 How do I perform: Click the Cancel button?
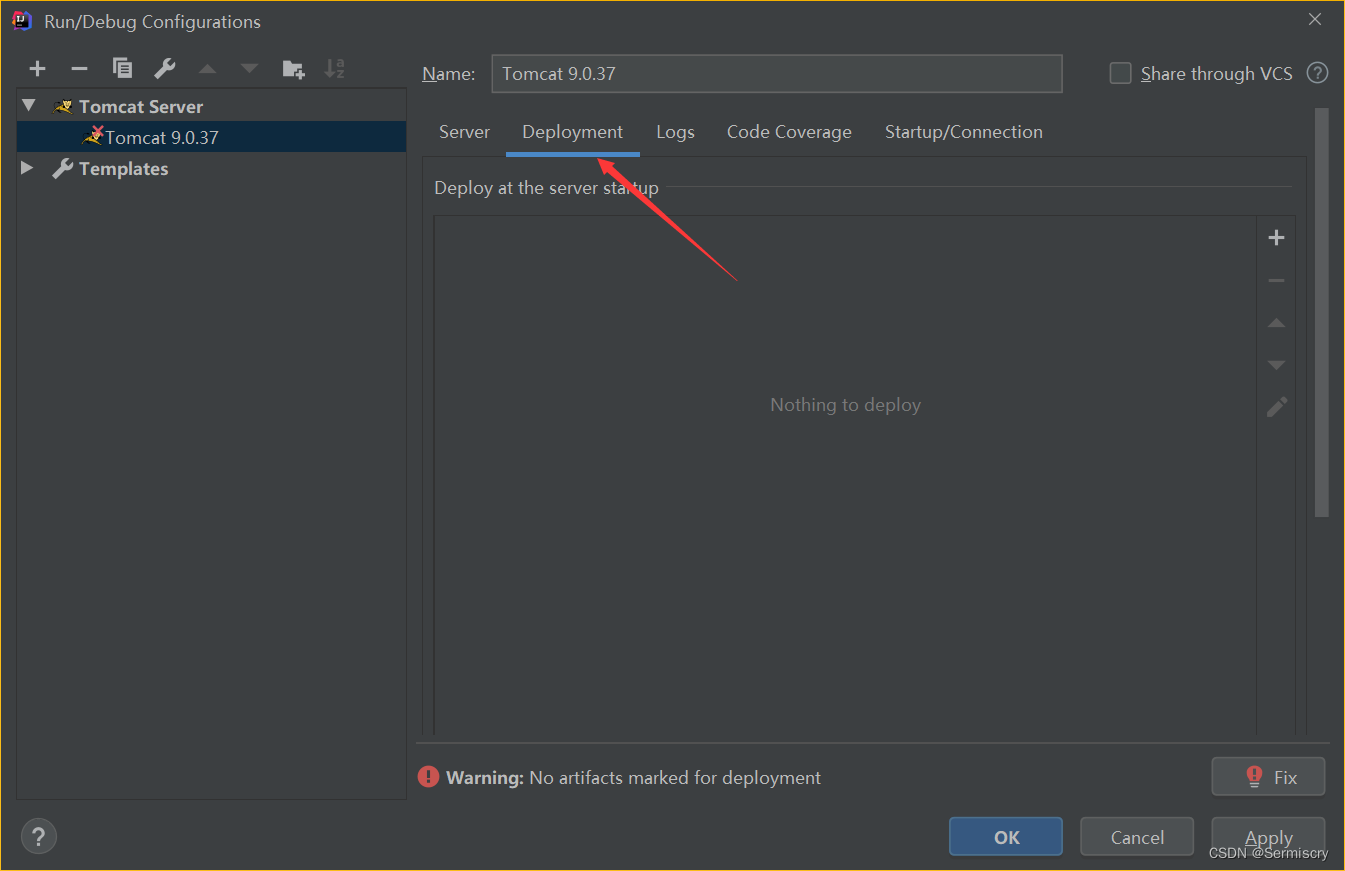coord(1137,837)
